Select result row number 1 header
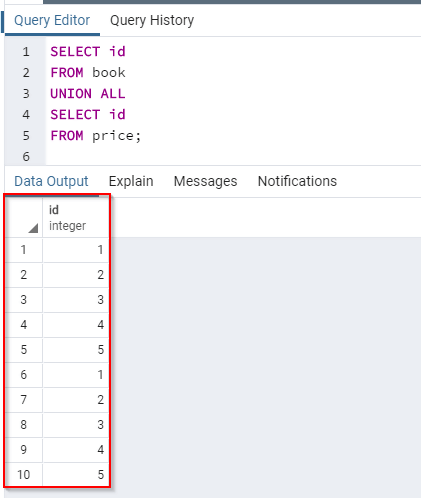The image size is (421, 498). [x=24, y=250]
